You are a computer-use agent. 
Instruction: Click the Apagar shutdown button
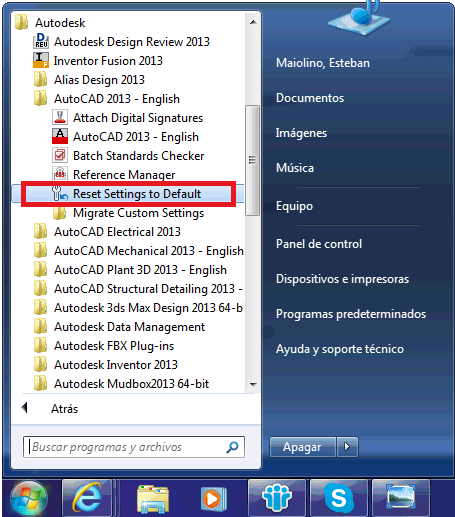pos(303,447)
